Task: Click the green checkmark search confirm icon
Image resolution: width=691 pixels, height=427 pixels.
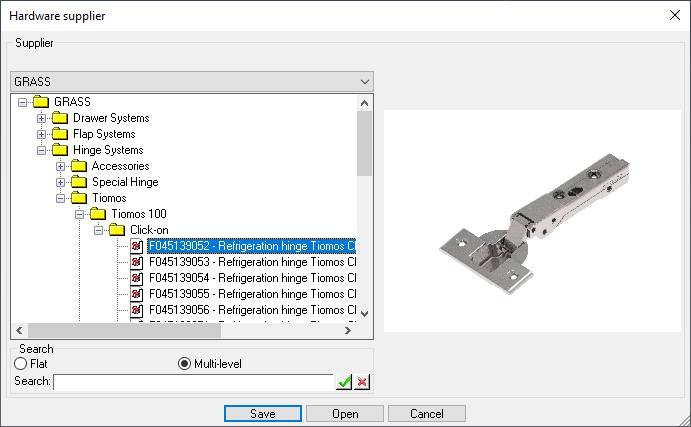Action: point(344,382)
